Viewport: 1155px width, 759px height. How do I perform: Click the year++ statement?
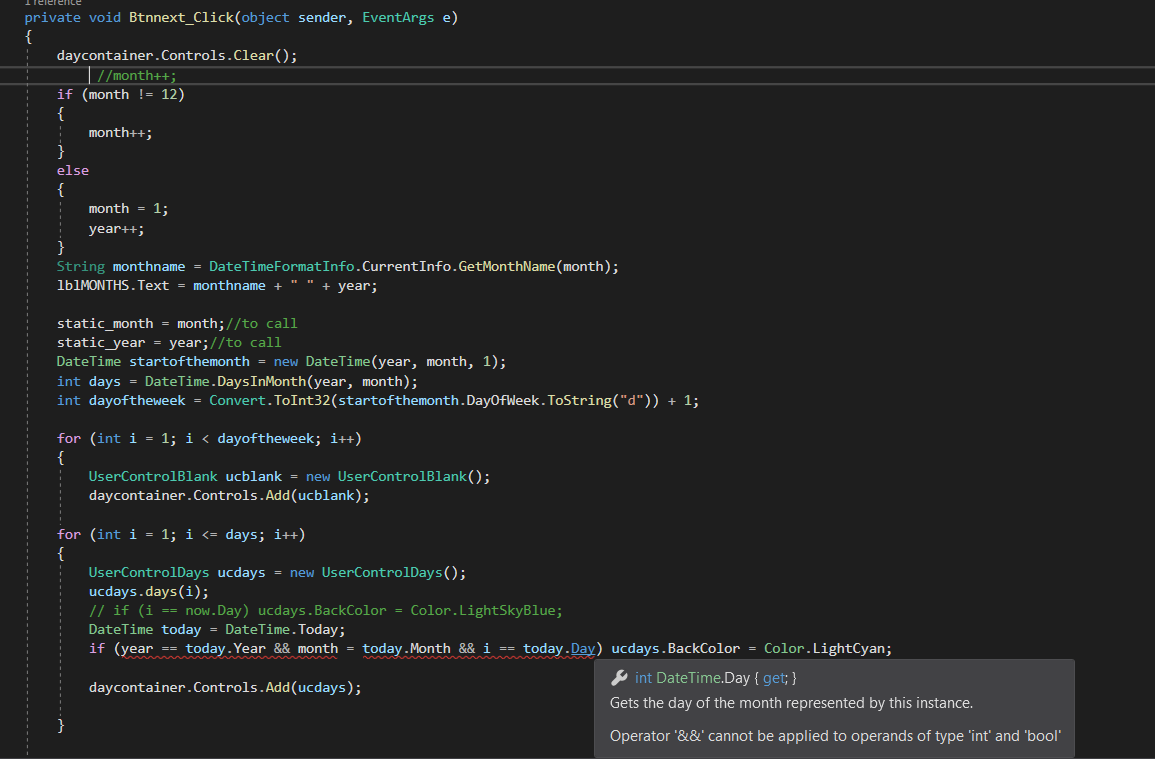tap(116, 228)
